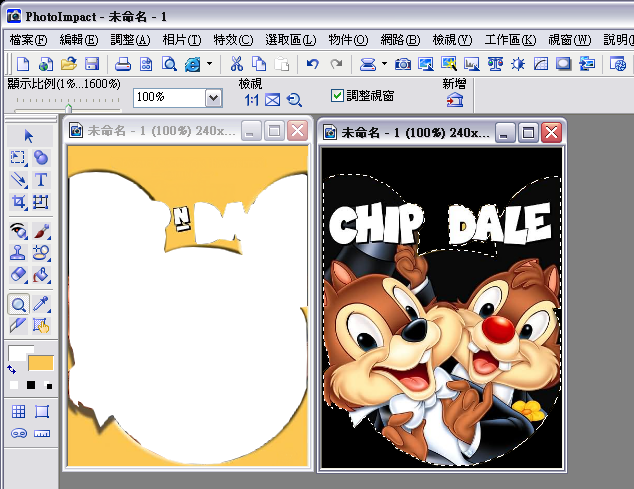Viewport: 634px width, 489px height.
Task: Click the 100% zoom input field
Action: tap(169, 97)
